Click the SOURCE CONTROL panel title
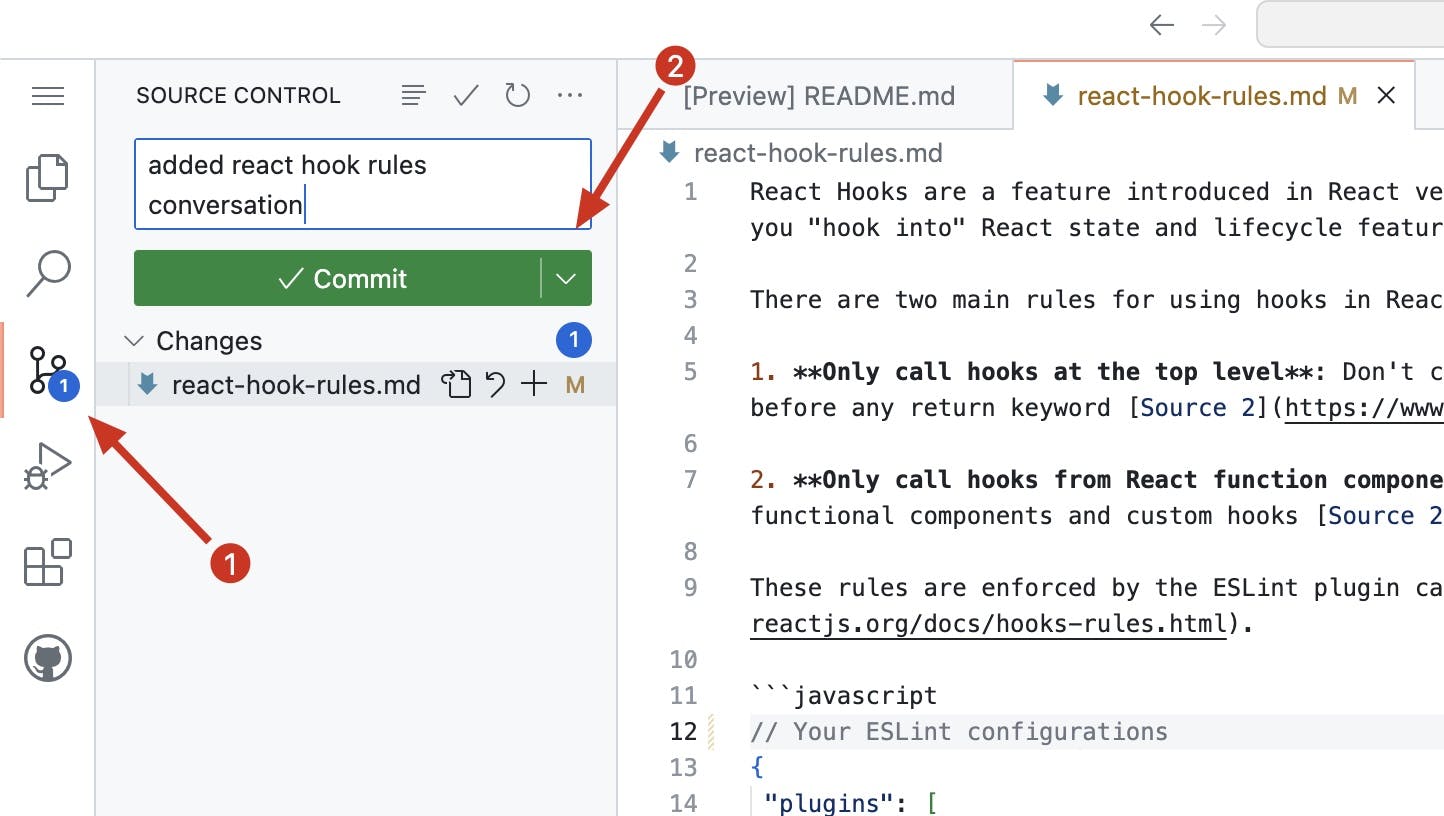Screen dimensions: 1444x816 pyautogui.click(x=238, y=96)
